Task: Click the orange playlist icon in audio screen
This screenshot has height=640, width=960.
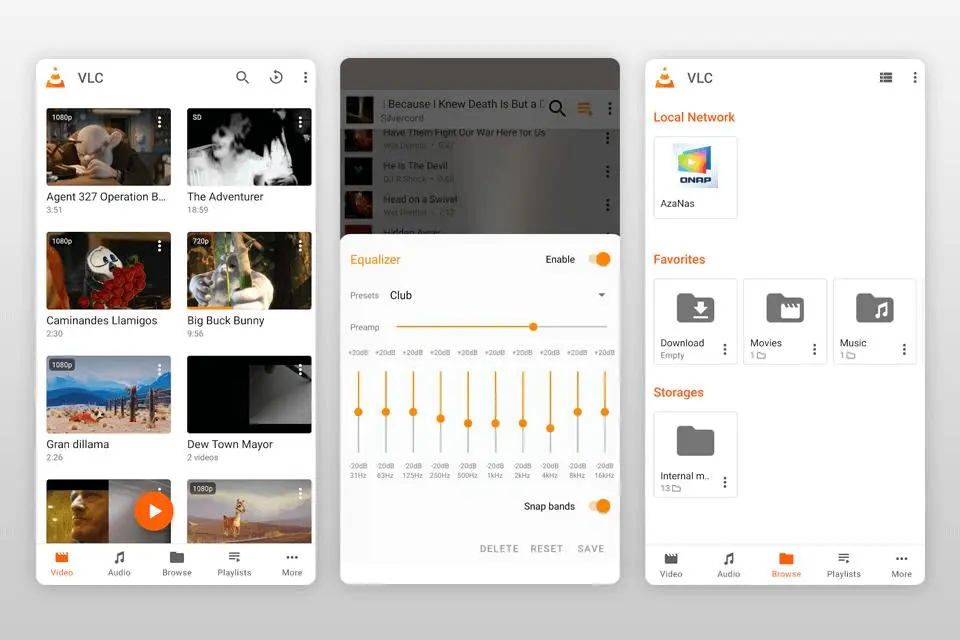Action: [585, 109]
